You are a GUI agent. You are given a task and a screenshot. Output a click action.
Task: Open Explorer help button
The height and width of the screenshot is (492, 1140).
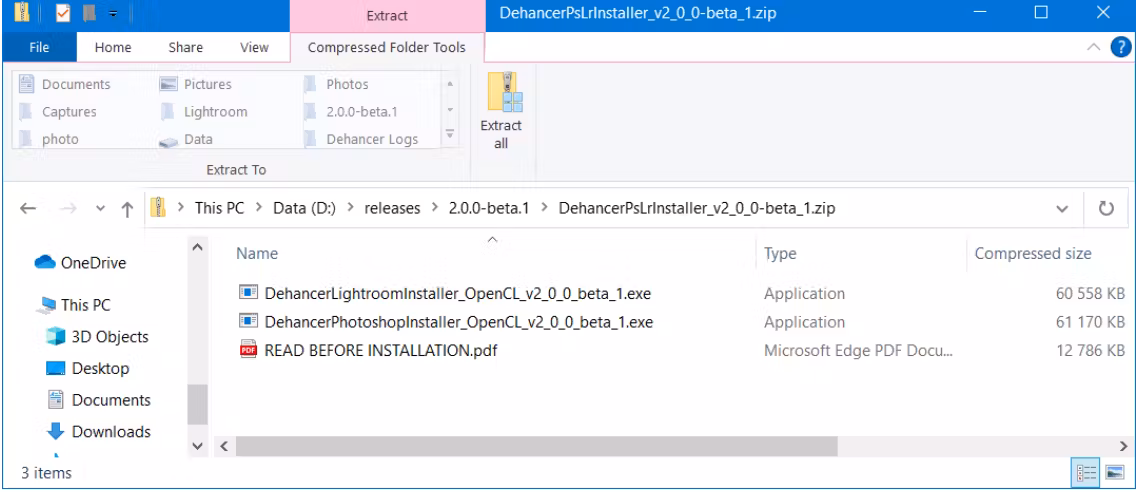click(x=1121, y=47)
